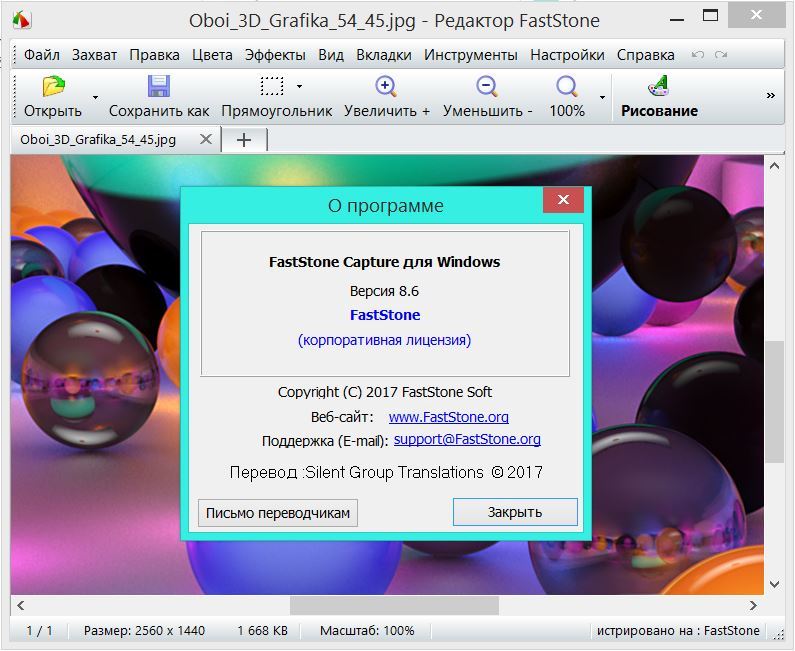The image size is (795, 651).
Task: Click the Zoom Out magnifier icon
Action: [x=487, y=86]
